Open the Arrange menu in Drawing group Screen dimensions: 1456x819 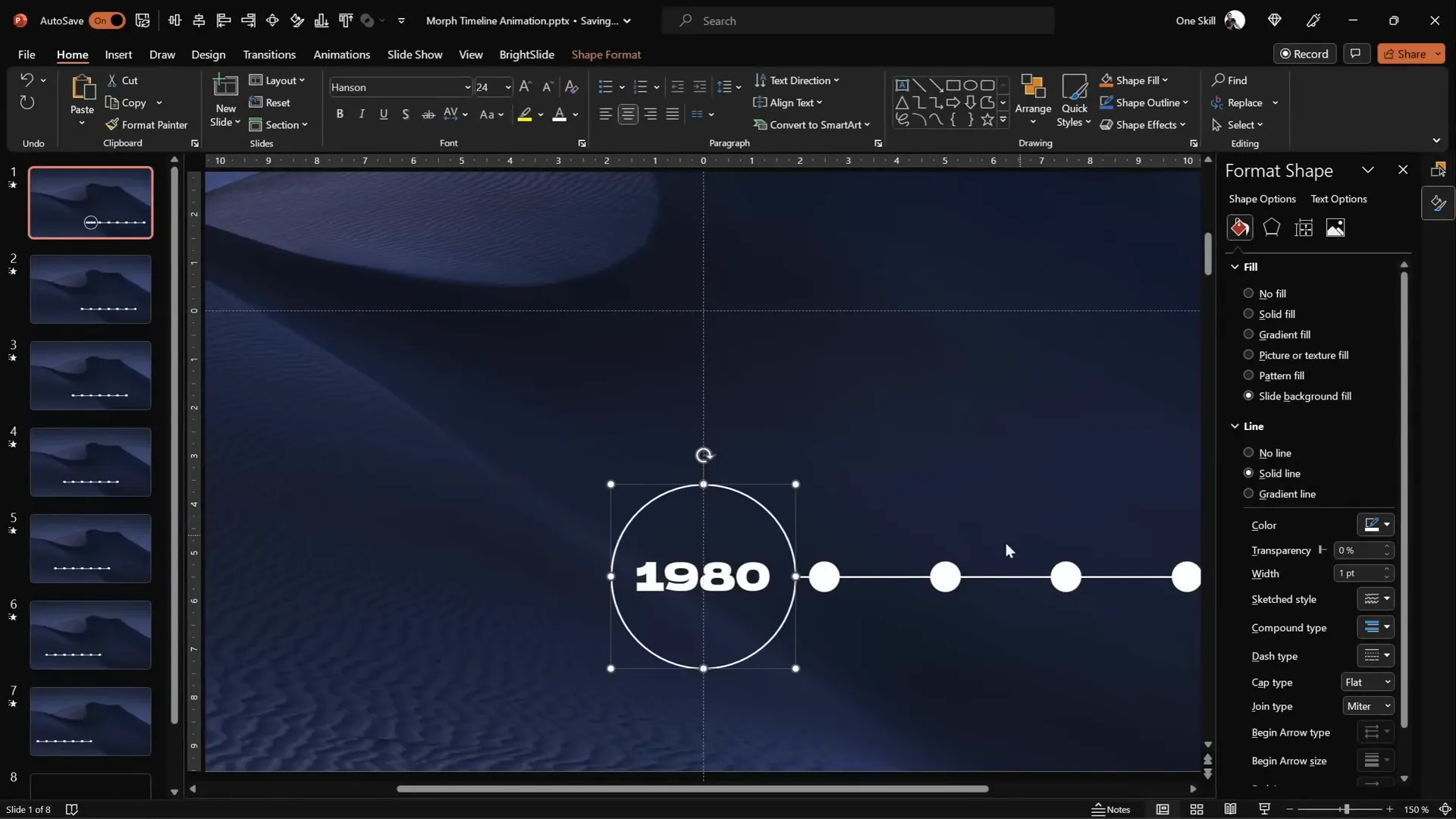click(x=1033, y=101)
